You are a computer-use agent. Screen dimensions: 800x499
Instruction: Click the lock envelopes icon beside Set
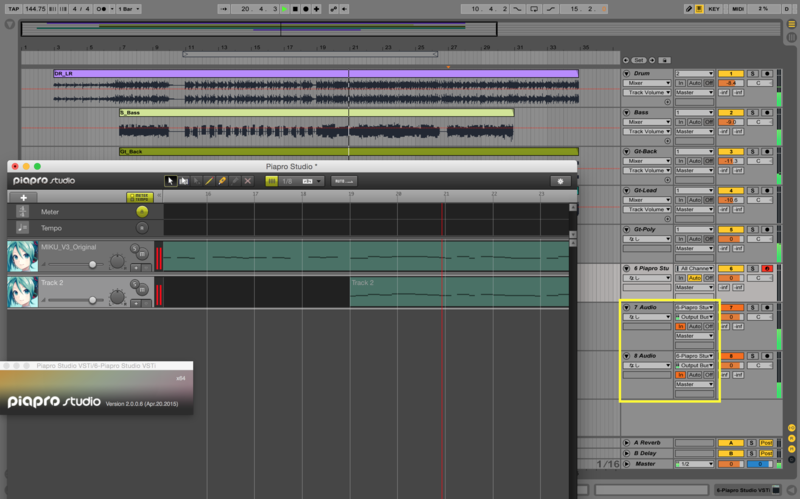664,60
